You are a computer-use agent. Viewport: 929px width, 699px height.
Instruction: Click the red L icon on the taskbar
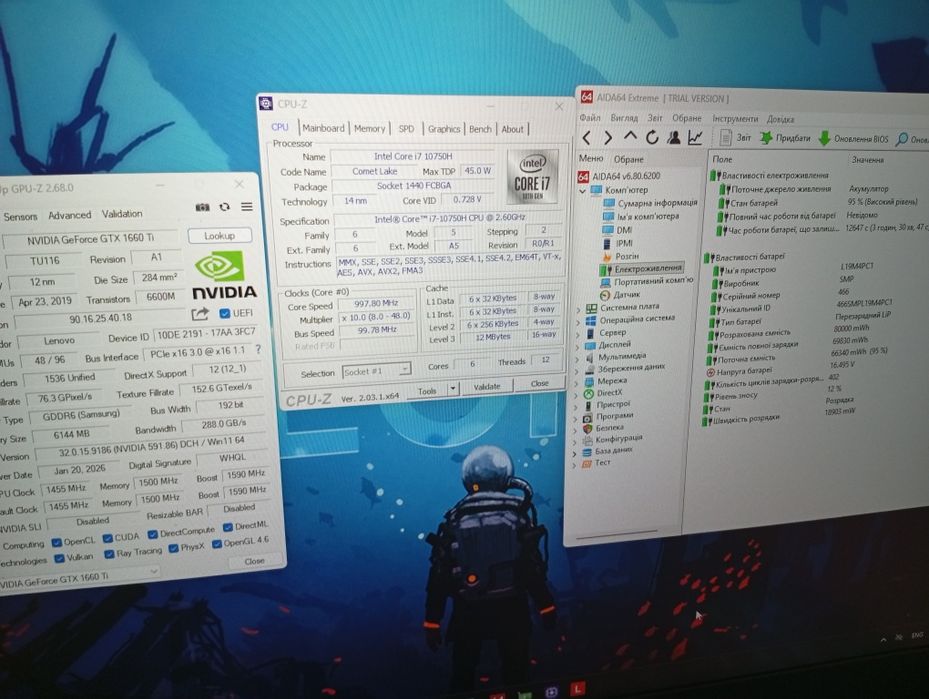(578, 689)
